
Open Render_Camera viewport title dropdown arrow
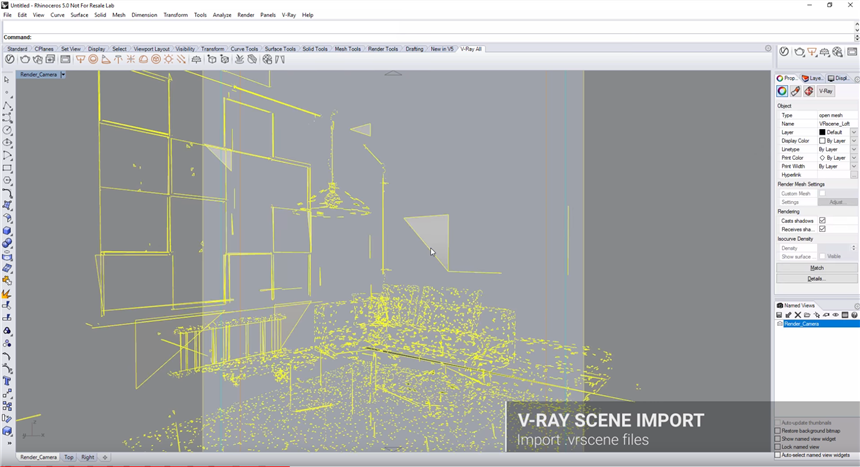[x=65, y=74]
